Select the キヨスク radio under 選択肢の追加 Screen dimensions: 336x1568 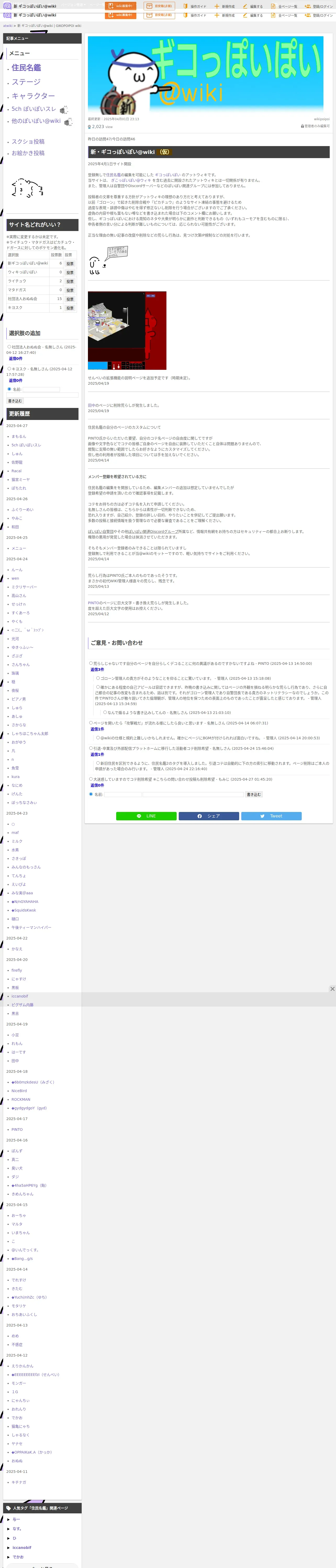(x=9, y=369)
